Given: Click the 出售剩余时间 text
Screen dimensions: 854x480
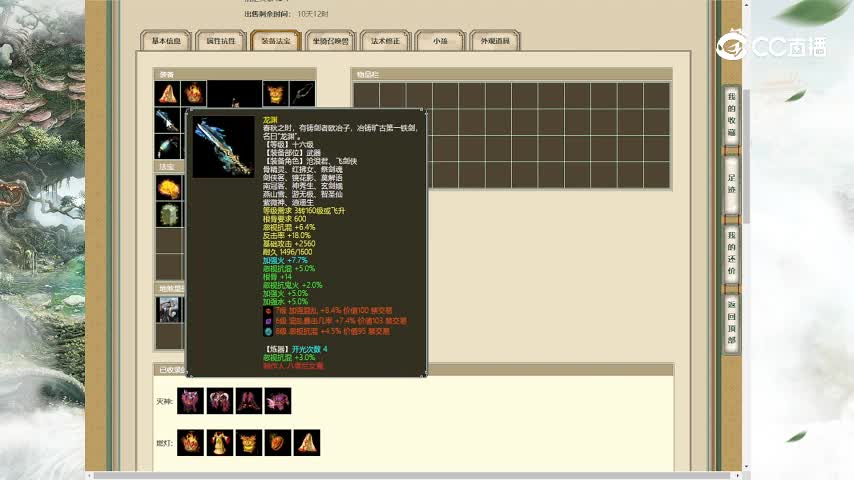Looking at the screenshot, I should pos(267,14).
